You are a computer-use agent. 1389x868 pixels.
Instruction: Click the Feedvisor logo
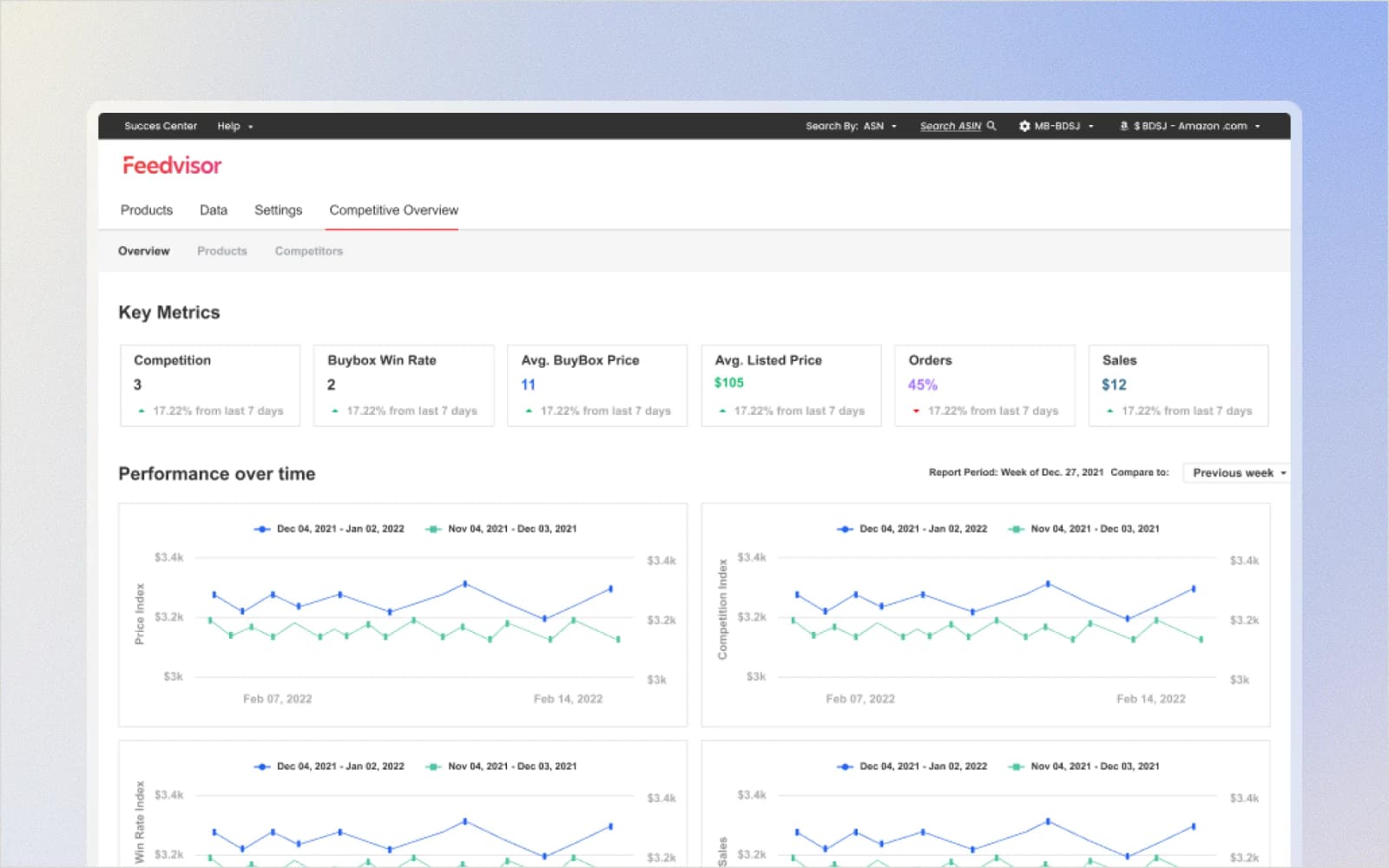(172, 165)
